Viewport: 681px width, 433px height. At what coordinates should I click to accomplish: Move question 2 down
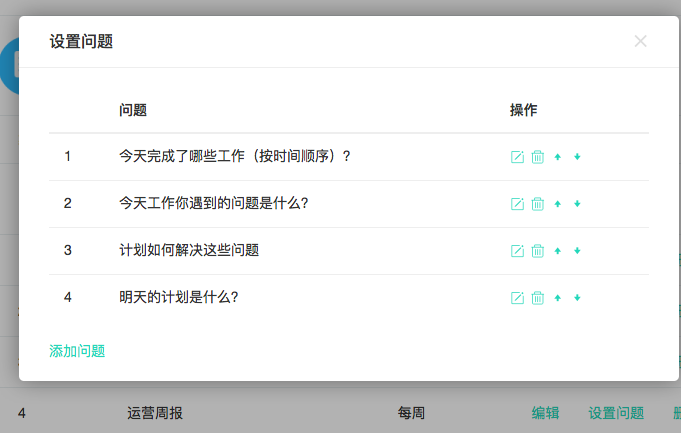pyautogui.click(x=577, y=204)
